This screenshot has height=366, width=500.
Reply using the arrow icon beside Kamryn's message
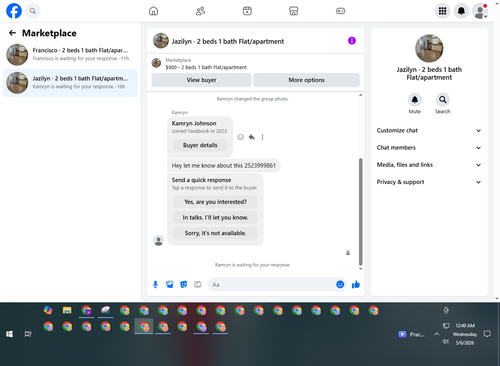(x=252, y=137)
